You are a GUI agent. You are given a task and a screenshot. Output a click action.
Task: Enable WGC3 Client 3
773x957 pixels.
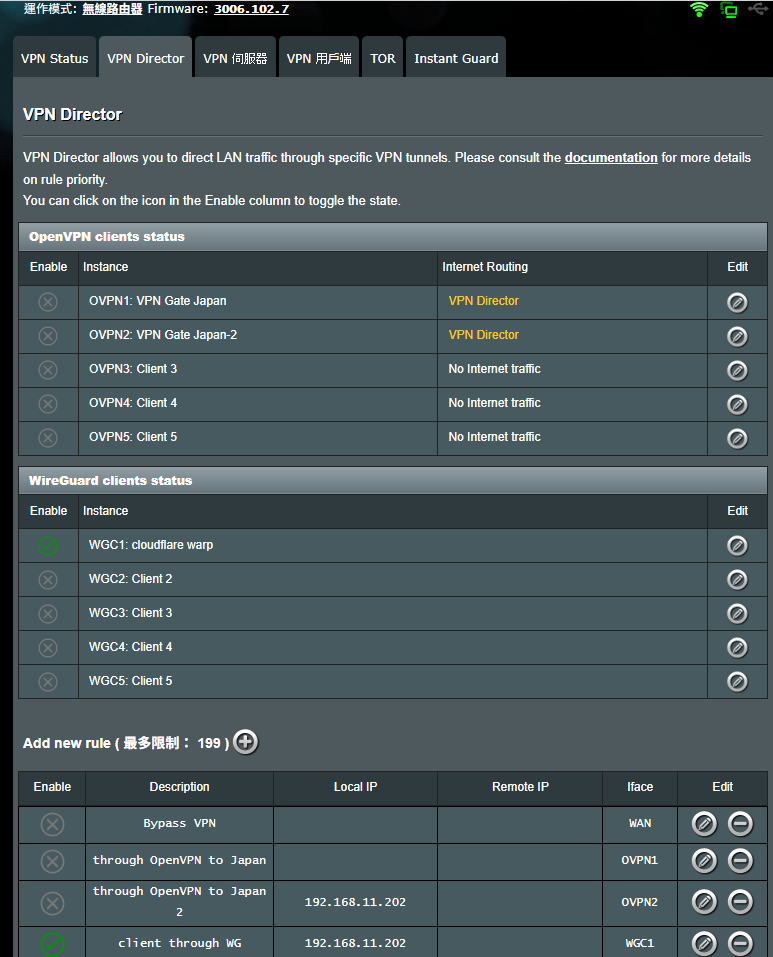click(x=48, y=613)
